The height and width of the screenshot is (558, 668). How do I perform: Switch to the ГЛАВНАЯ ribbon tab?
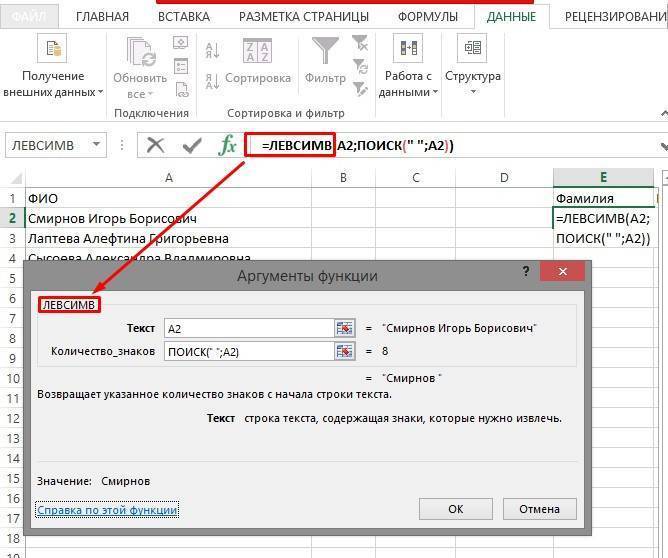102,17
